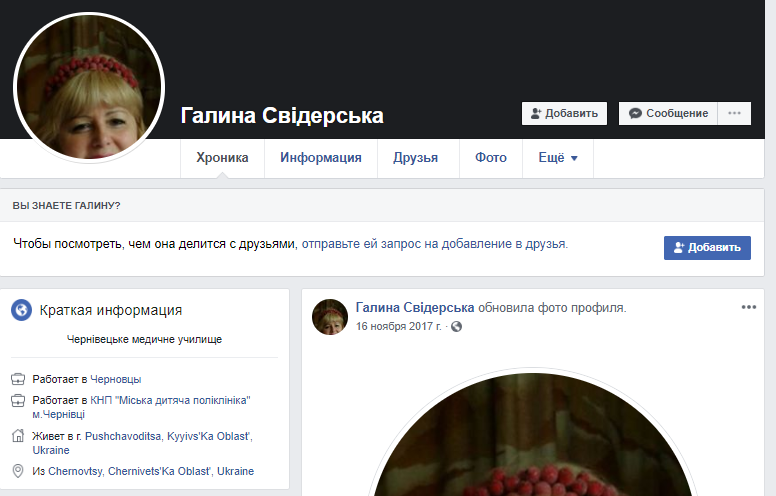Open the Черновцы workplace link
776x496 pixels.
coord(116,380)
